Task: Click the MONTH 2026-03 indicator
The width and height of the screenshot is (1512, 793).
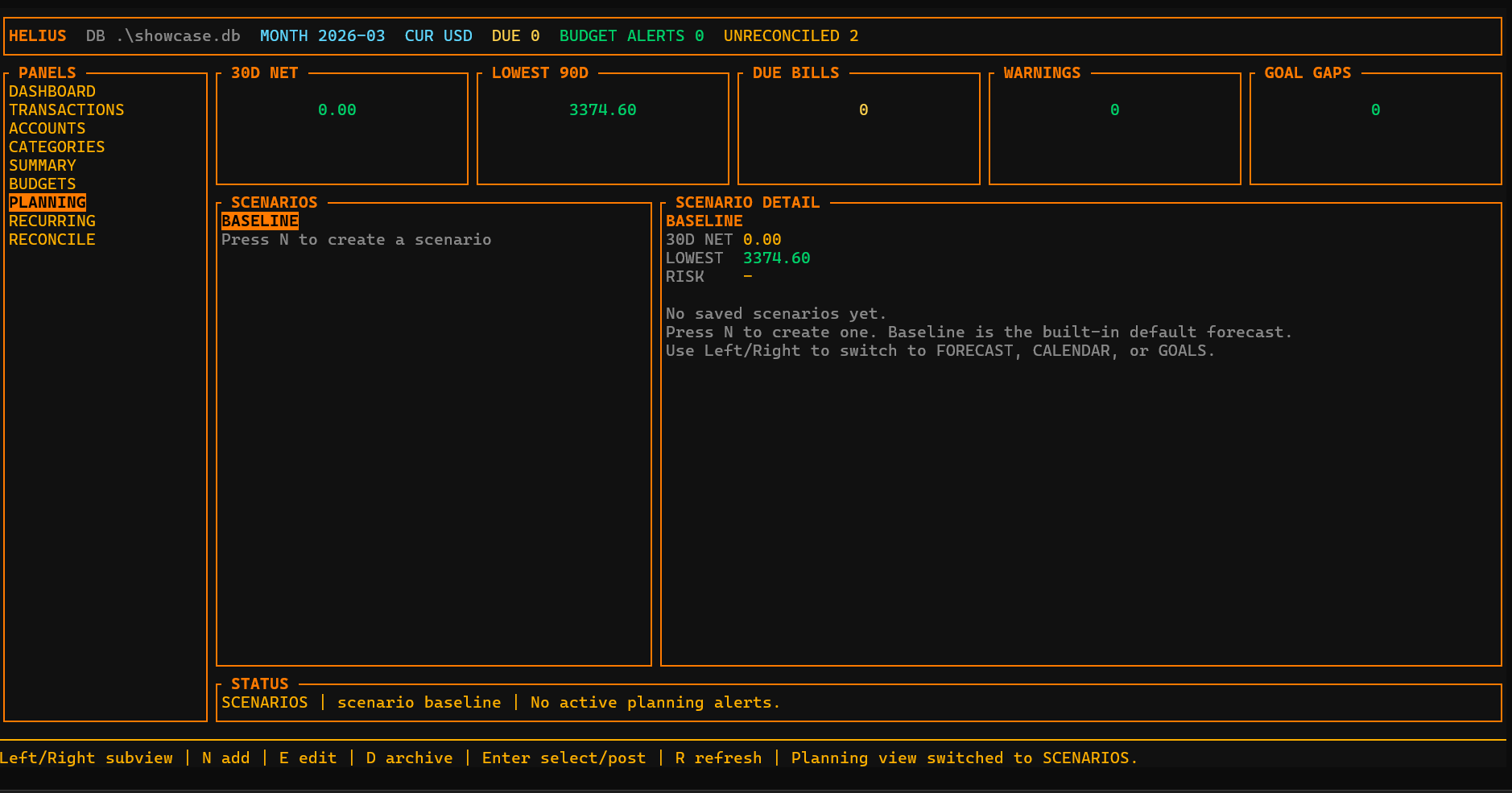Action: pyautogui.click(x=323, y=36)
